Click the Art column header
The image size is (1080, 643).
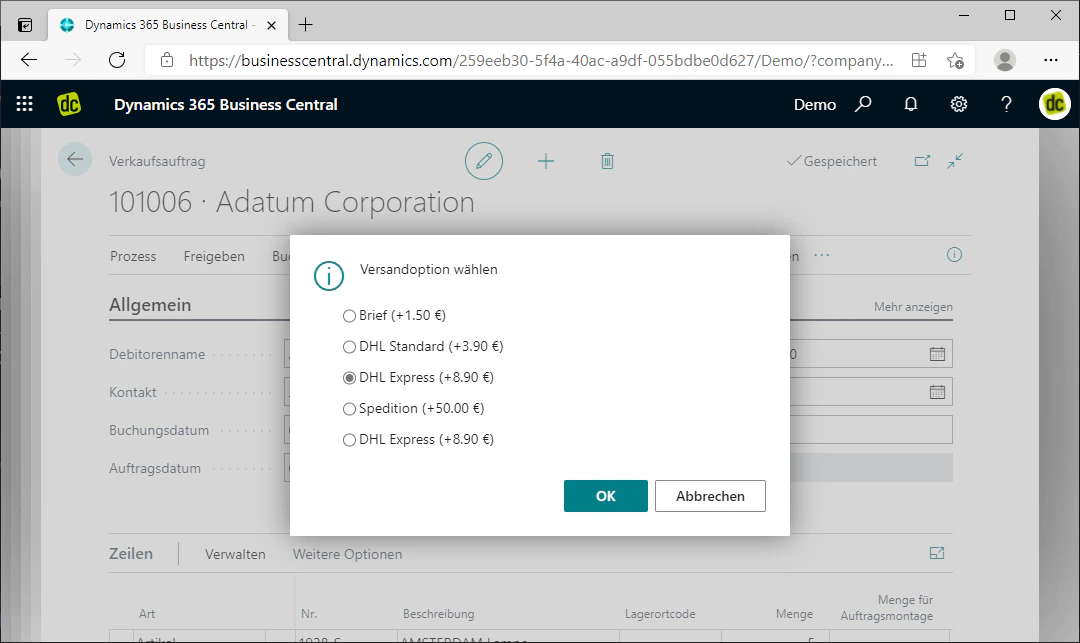click(147, 614)
